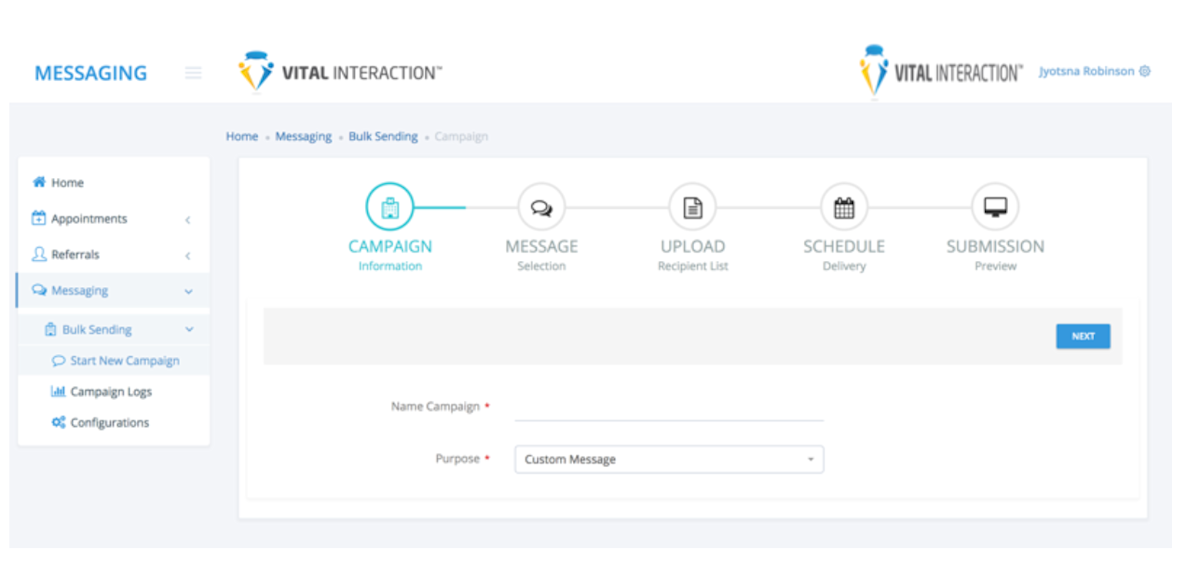Click the MESSAGING header title

[91, 73]
